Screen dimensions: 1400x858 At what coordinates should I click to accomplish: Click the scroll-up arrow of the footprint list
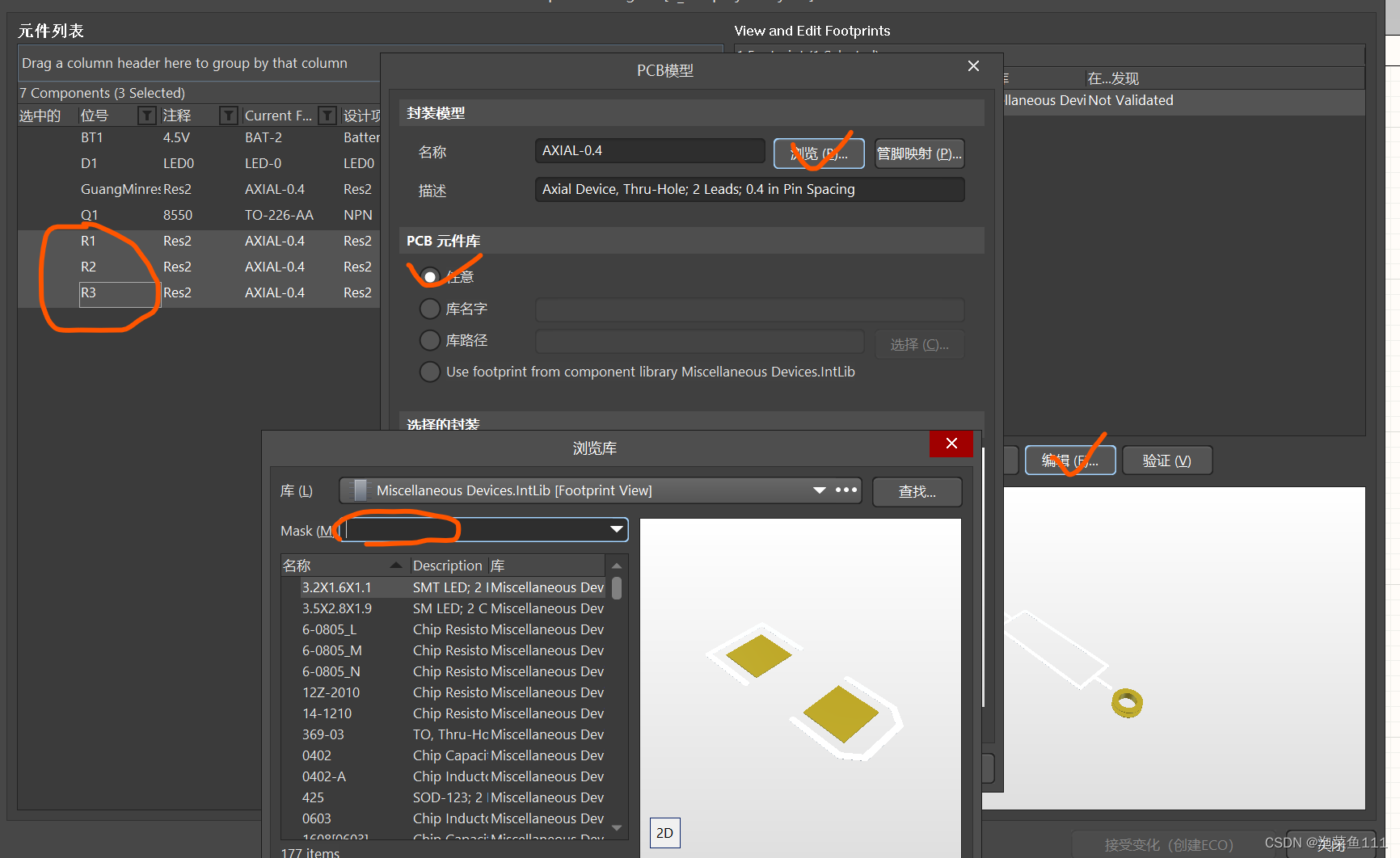[x=616, y=565]
